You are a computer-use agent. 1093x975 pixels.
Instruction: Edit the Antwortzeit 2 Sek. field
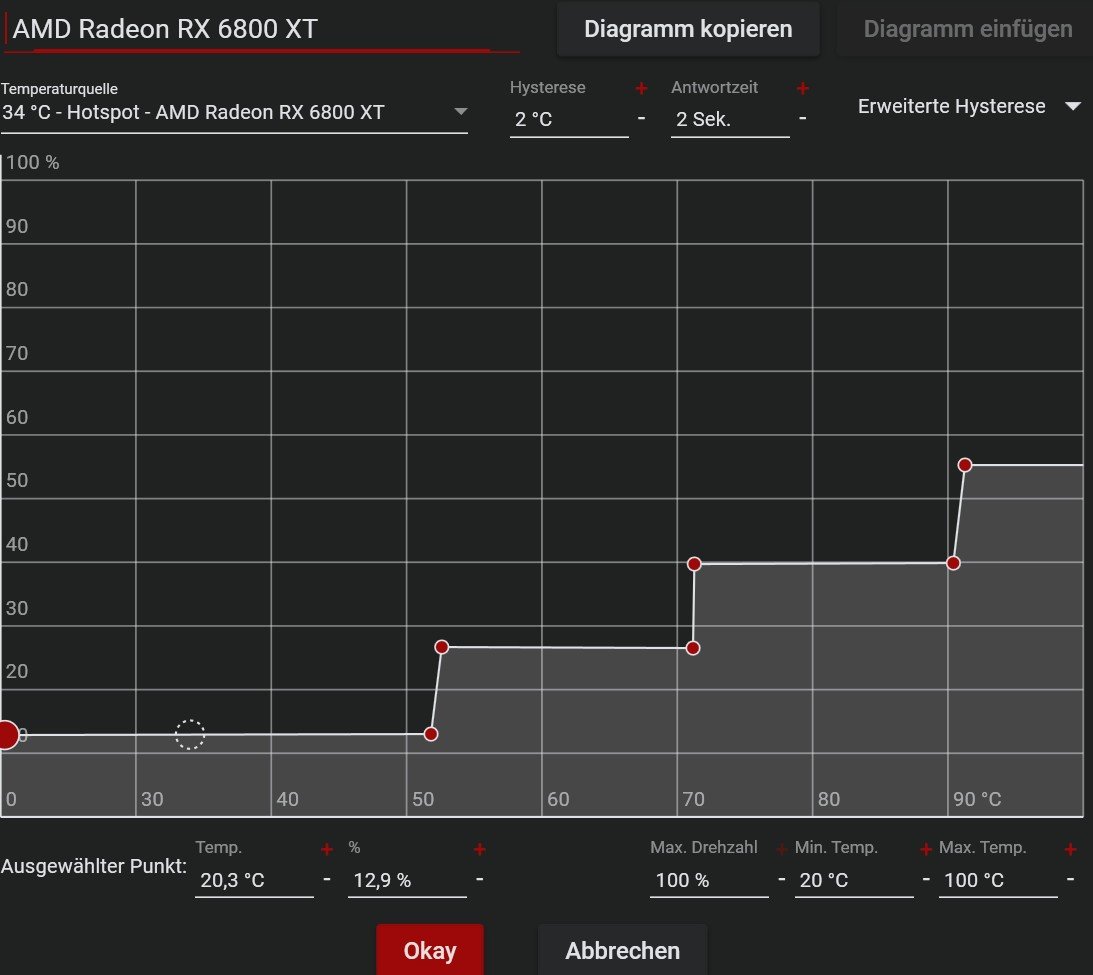point(730,120)
